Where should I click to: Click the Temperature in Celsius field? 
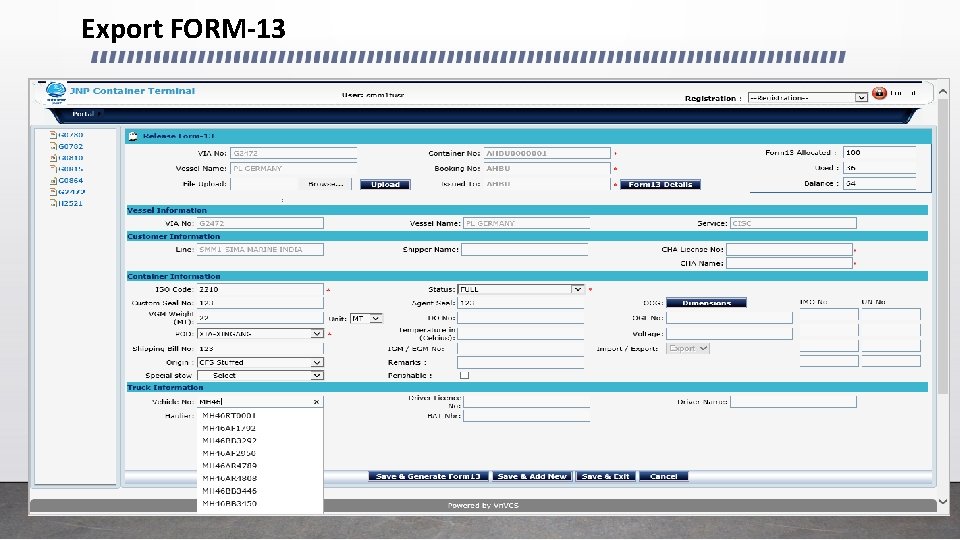click(521, 333)
